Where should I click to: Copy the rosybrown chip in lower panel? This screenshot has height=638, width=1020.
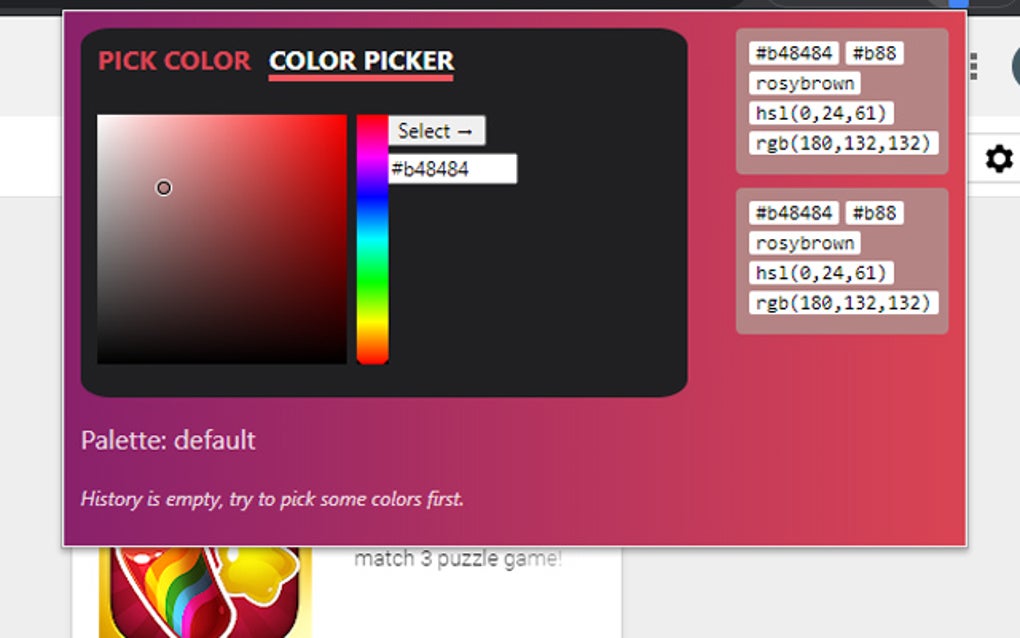coord(803,242)
